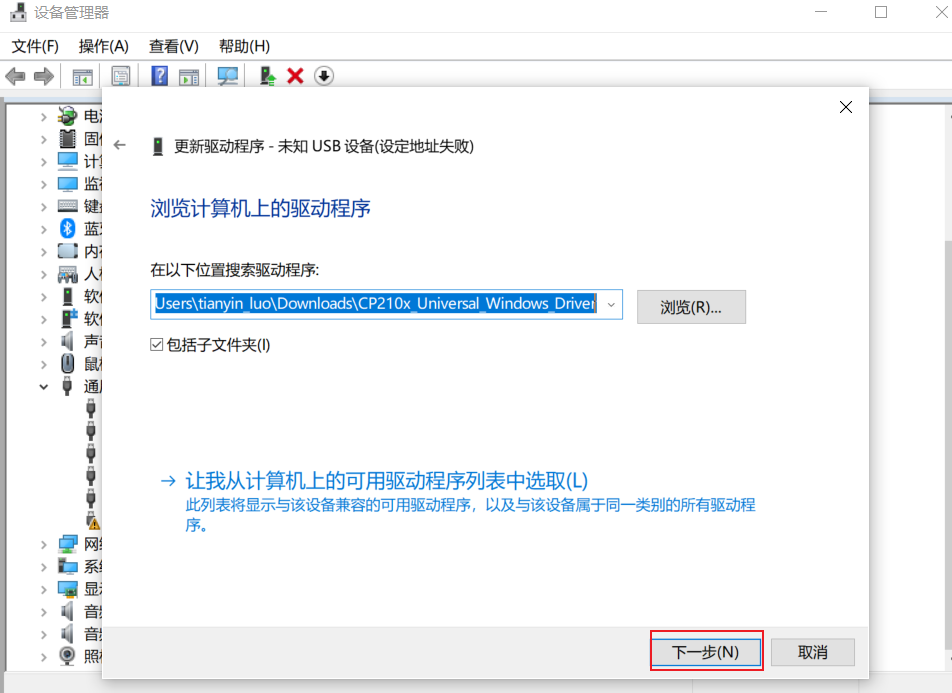The width and height of the screenshot is (952, 693).
Task: Click the red Uninstall device icon
Action: 293,76
